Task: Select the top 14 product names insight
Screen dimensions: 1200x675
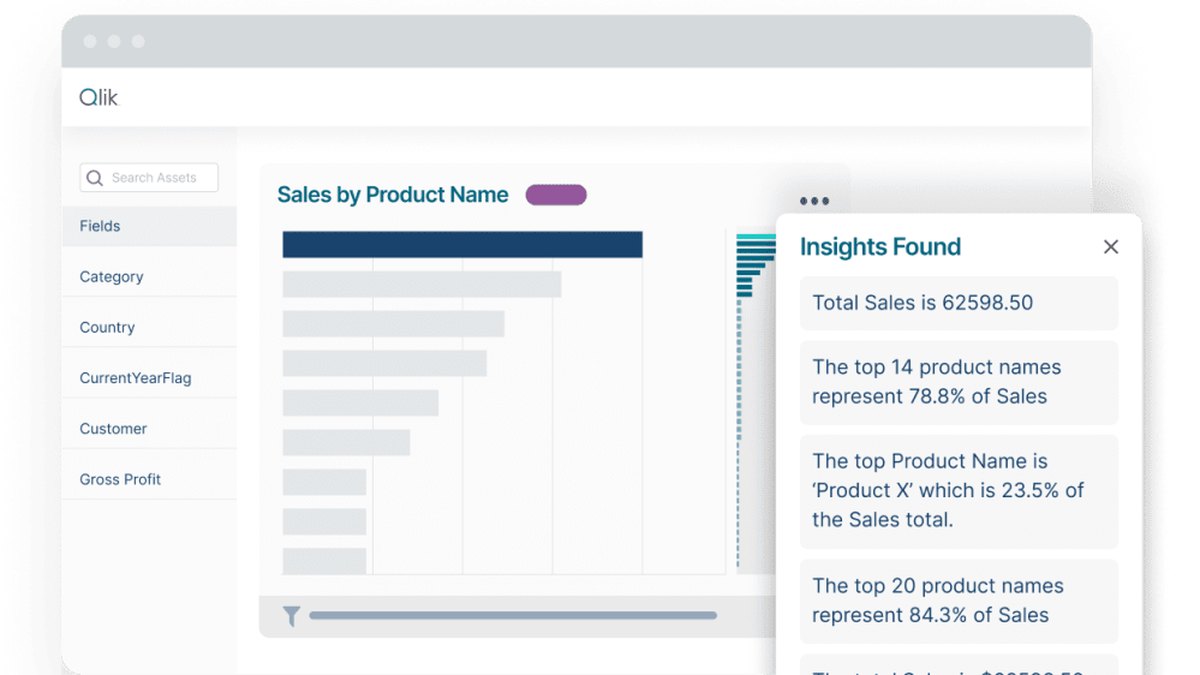Action: 959,382
